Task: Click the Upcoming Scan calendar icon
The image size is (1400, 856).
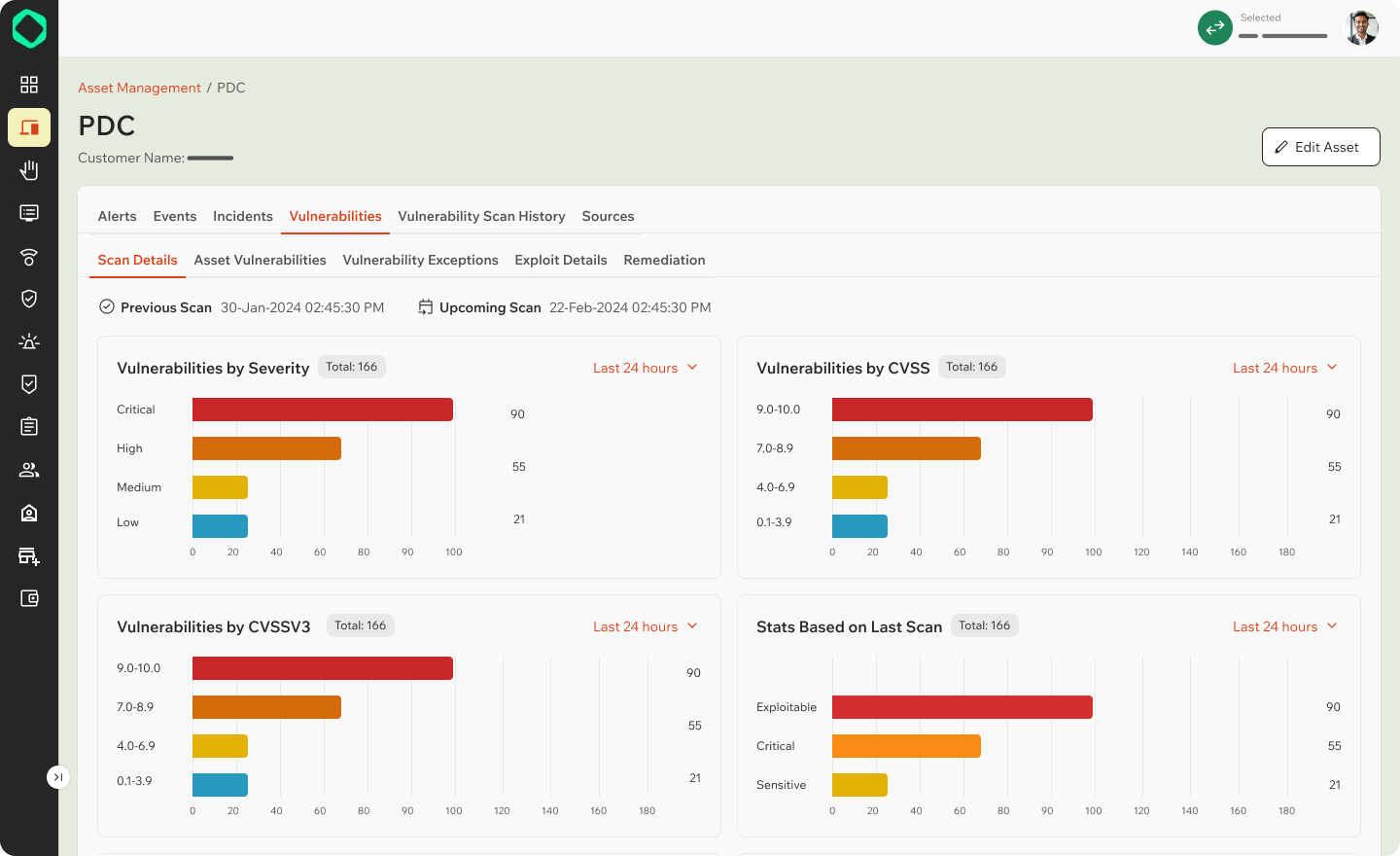Action: (x=426, y=306)
